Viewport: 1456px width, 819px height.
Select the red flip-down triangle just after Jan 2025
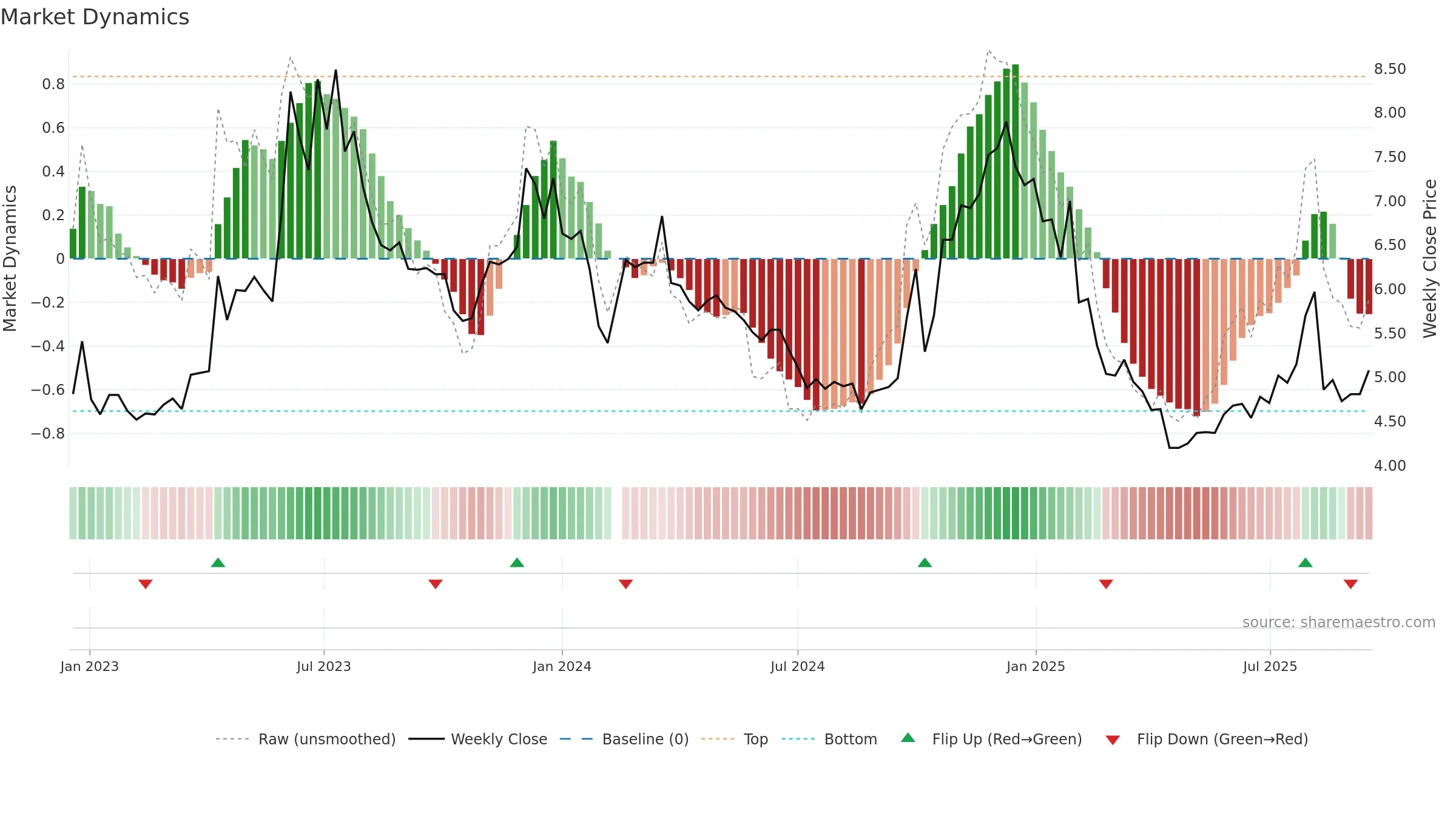[1106, 584]
